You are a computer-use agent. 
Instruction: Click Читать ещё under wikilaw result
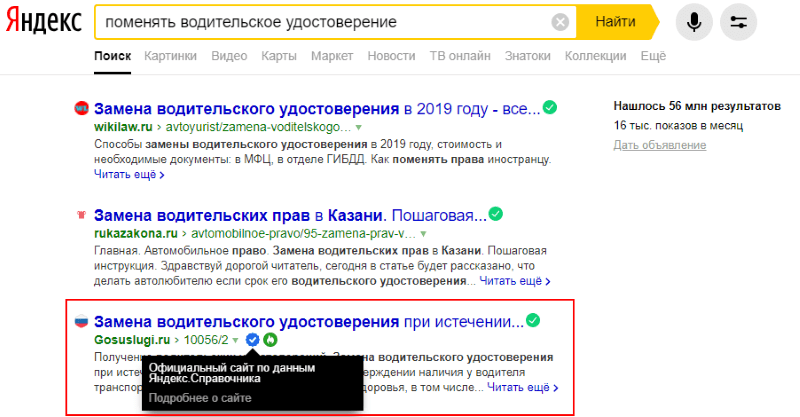129,175
